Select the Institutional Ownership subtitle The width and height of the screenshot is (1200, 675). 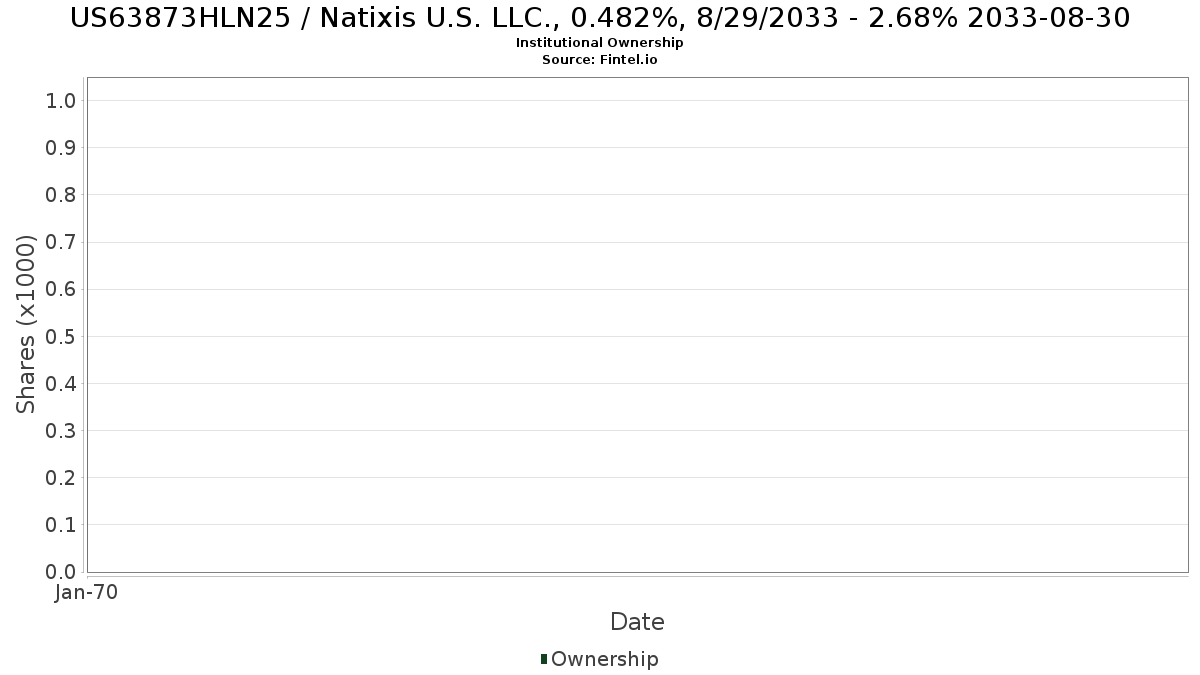point(600,43)
